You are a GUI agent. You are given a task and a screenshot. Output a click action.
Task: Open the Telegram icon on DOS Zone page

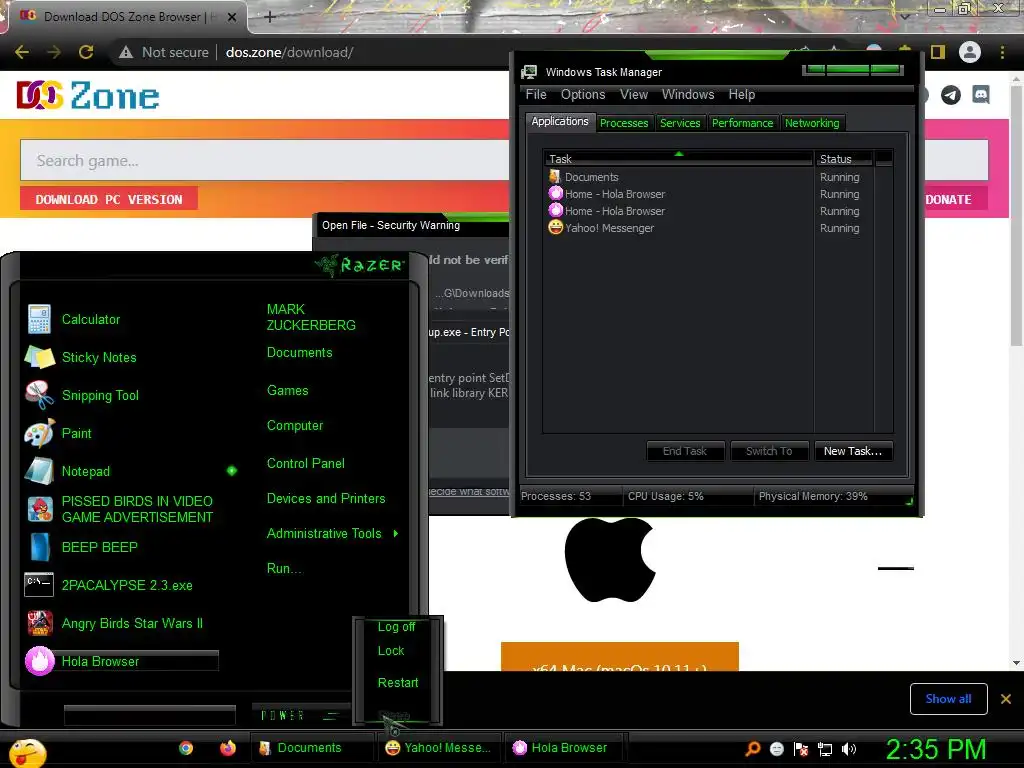[951, 95]
